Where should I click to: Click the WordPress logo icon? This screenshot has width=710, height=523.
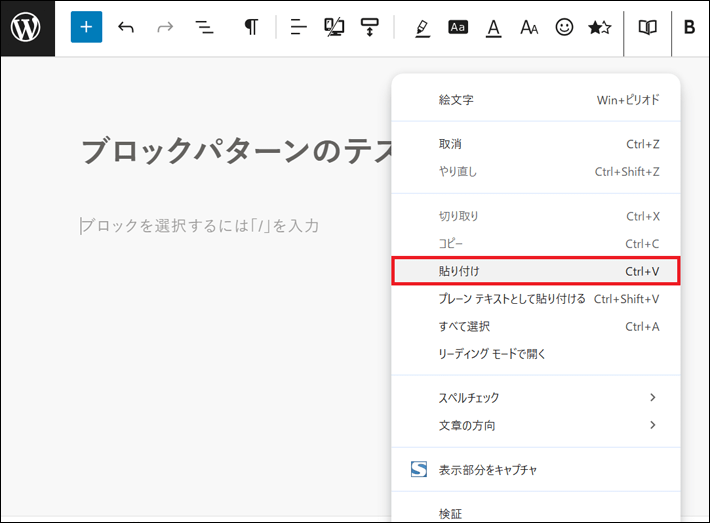pos(27,28)
